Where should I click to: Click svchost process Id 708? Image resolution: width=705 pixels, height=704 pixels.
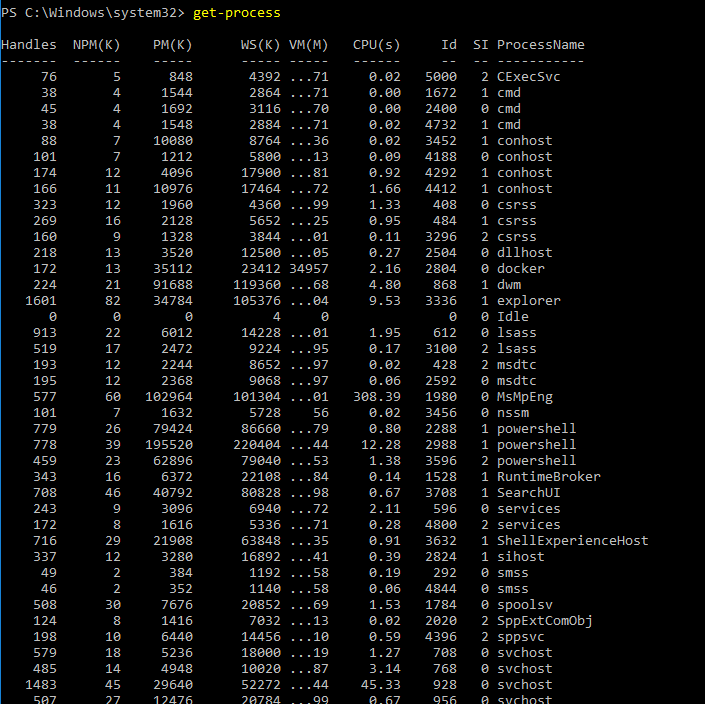(x=445, y=653)
